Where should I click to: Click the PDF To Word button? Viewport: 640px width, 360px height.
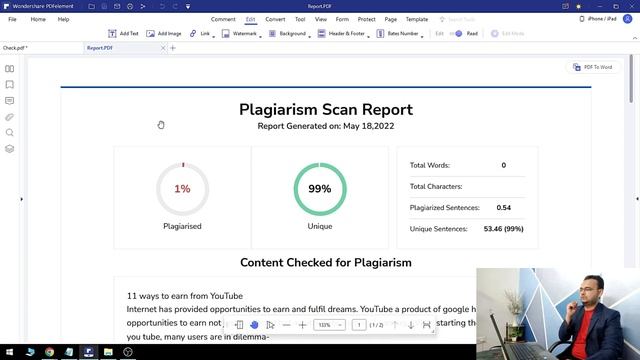click(593, 67)
